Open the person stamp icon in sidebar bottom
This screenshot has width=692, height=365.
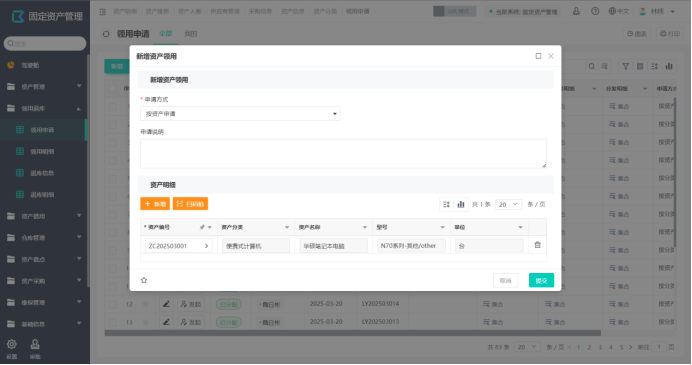coord(35,344)
